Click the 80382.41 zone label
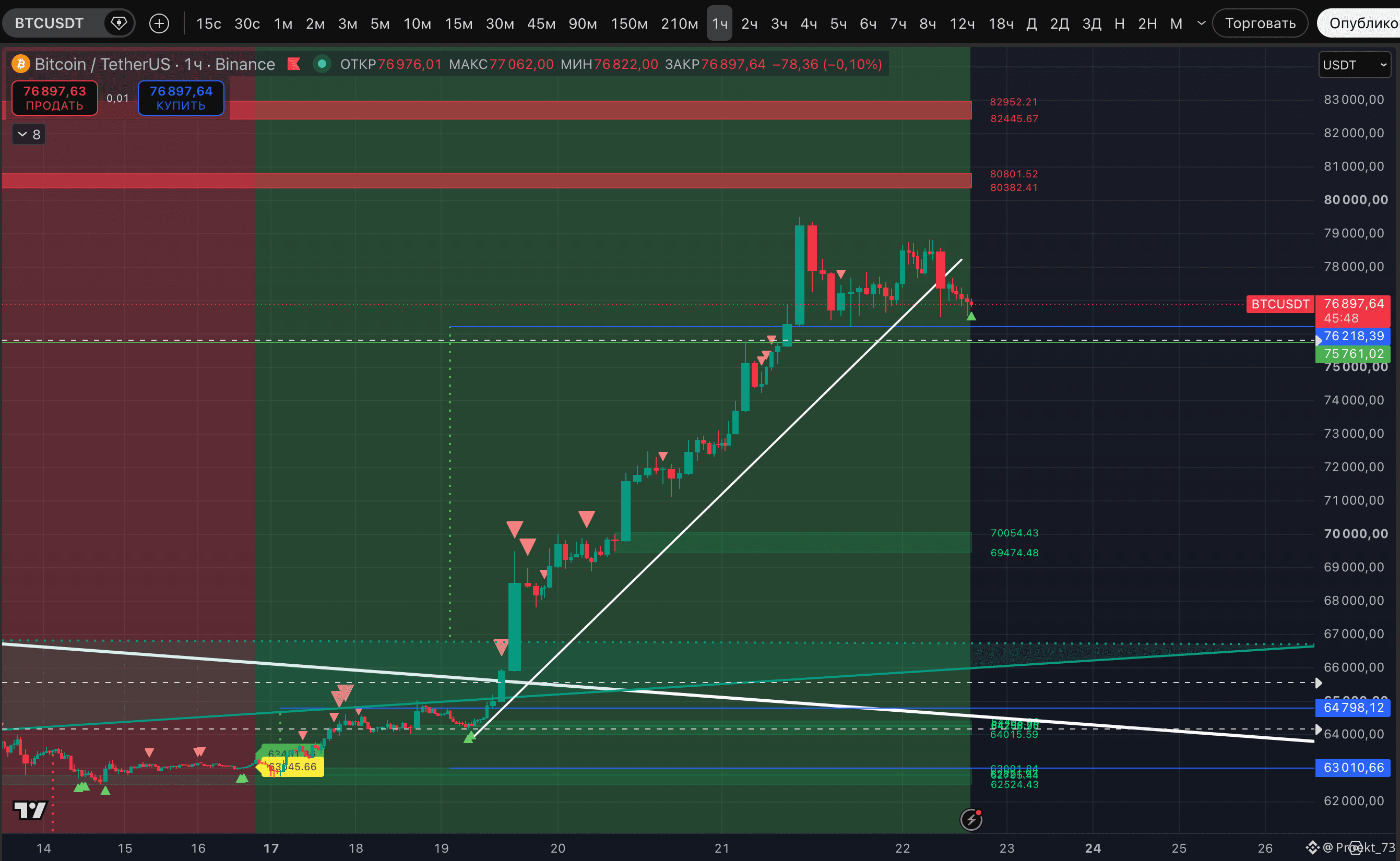The image size is (1400, 861). 1014,187
